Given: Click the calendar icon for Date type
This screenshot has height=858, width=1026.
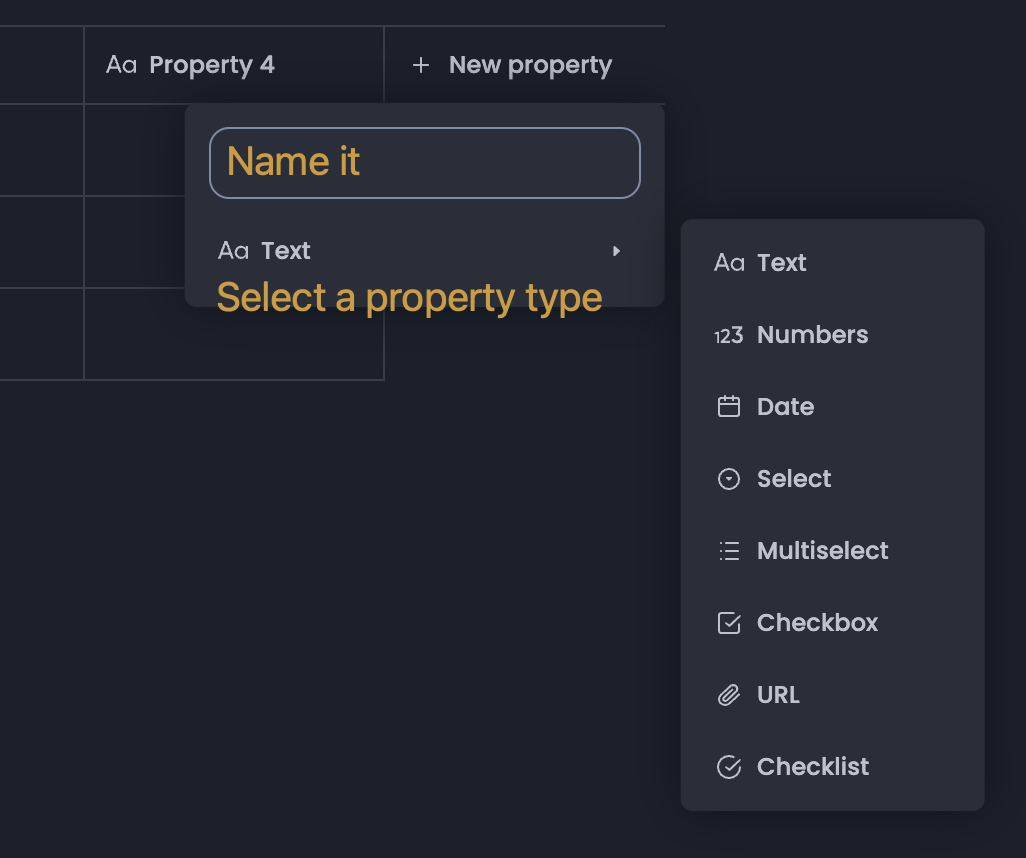Looking at the screenshot, I should (729, 407).
